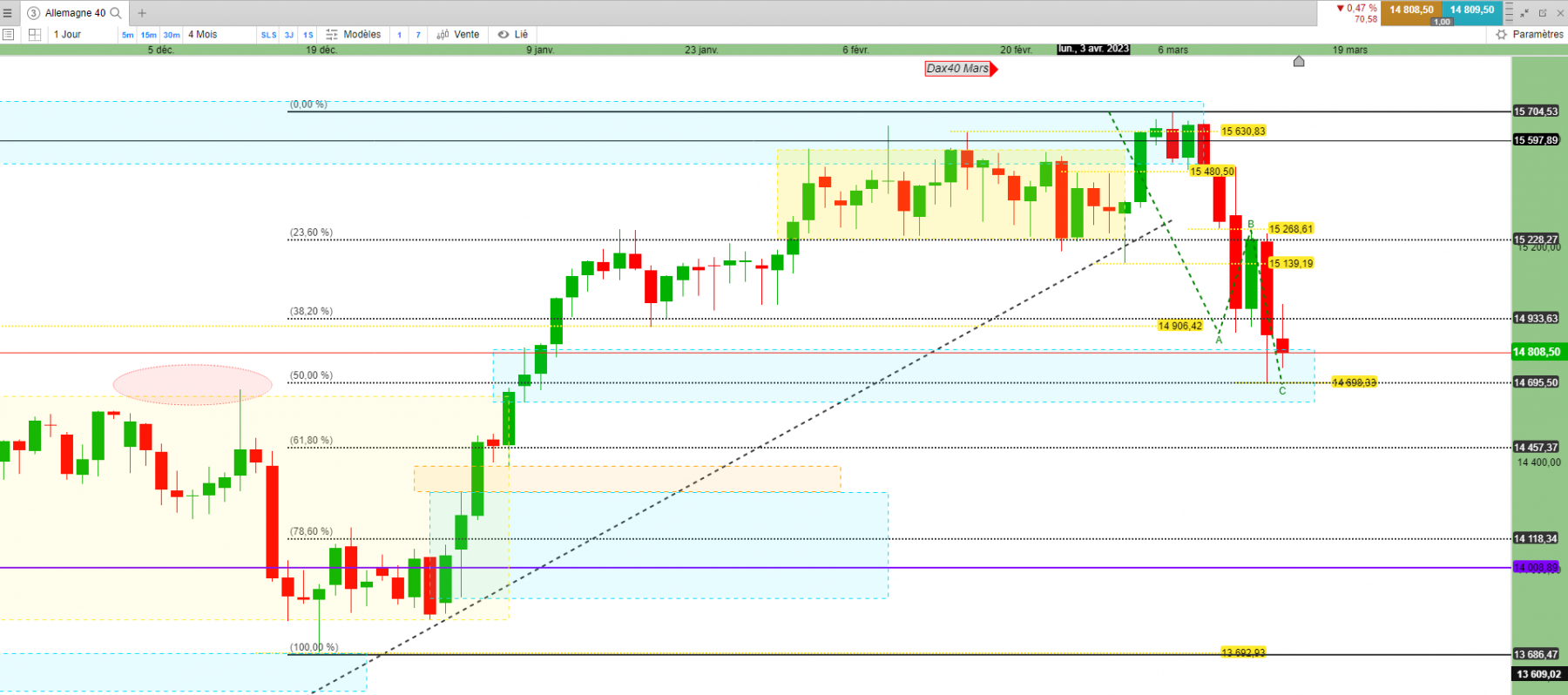This screenshot has height=695, width=1568.
Task: Click the 14 933,63 axis label
Action: point(1536,319)
